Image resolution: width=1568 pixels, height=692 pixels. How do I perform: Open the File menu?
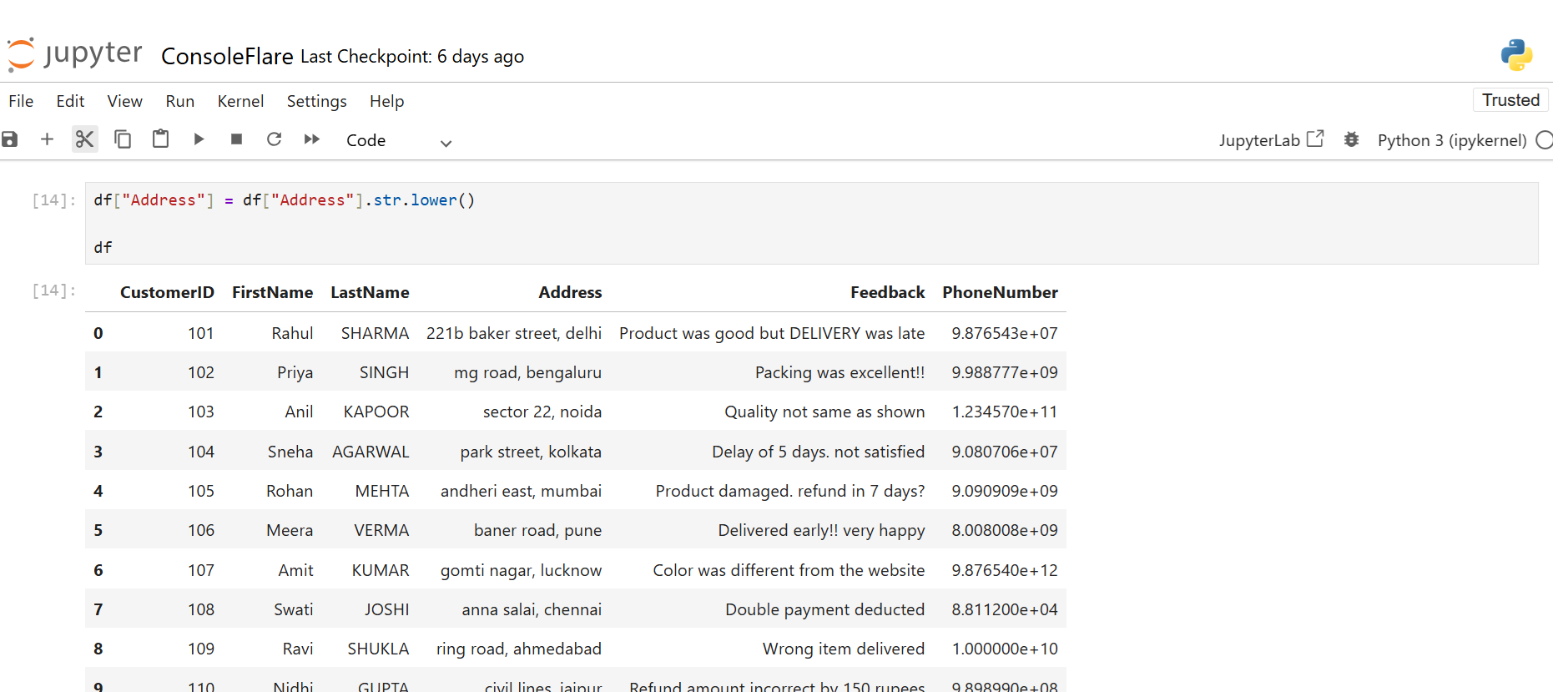click(21, 101)
